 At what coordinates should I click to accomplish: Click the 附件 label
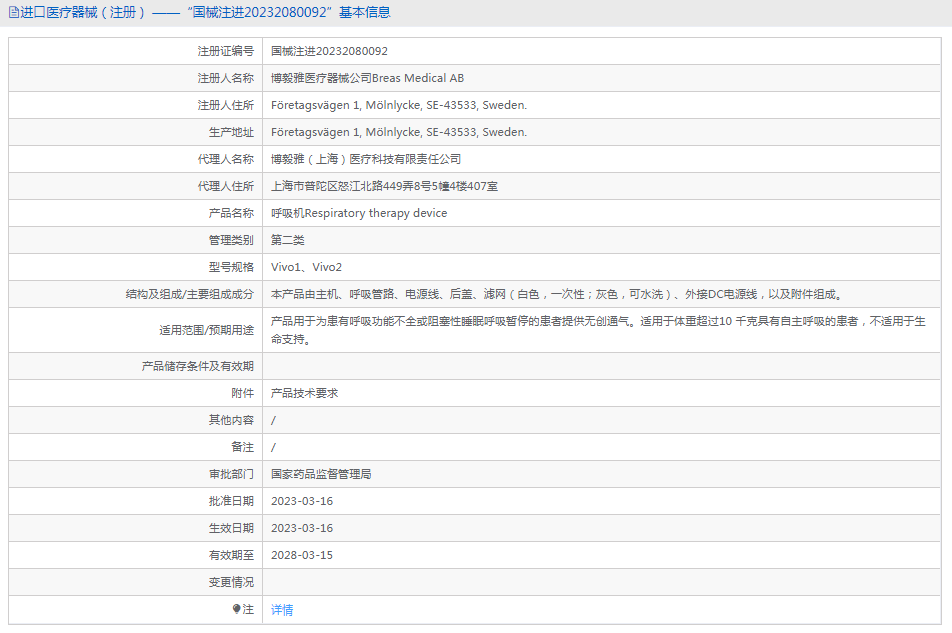coord(242,393)
